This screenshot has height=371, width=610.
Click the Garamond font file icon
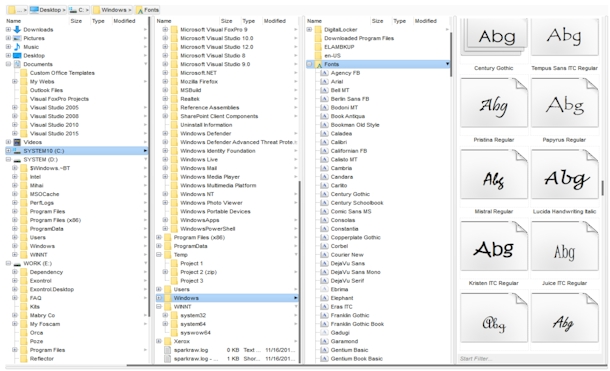pos(324,341)
